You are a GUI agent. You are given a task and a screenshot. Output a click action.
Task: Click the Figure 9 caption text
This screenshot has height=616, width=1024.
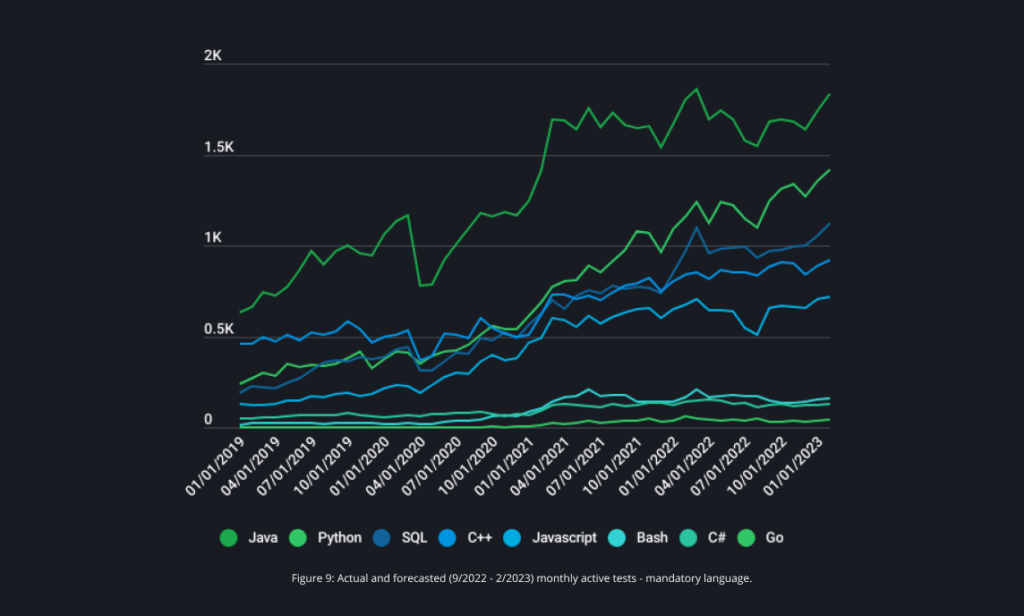tap(511, 579)
